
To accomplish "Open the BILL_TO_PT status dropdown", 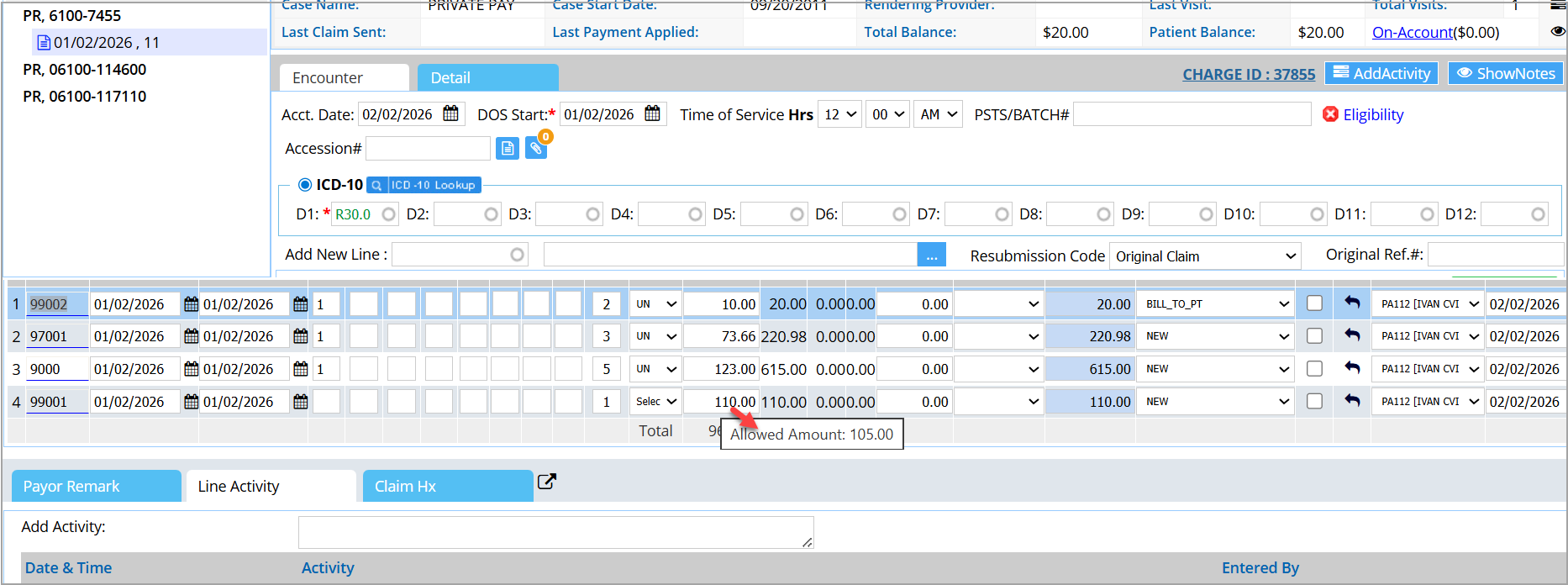I will point(1217,304).
